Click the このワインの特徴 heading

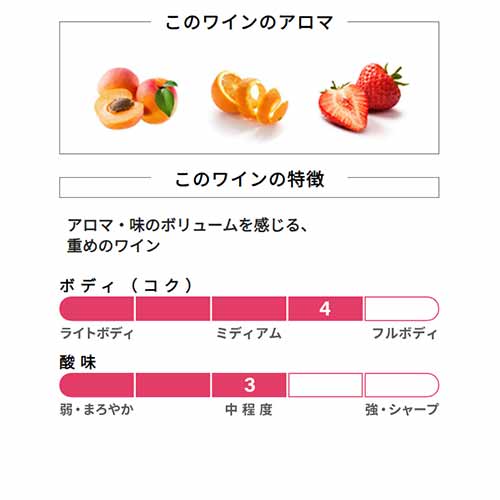(249, 179)
